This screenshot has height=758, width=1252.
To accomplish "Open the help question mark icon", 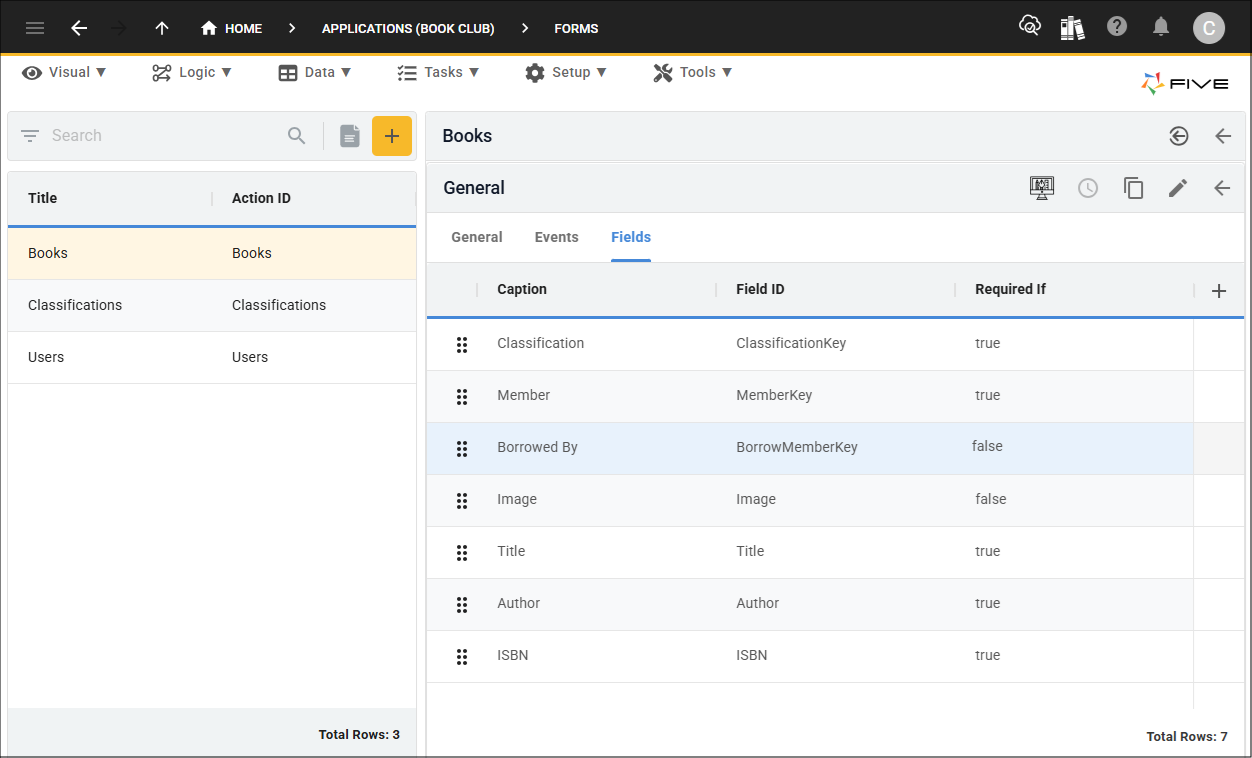I will 1117,27.
